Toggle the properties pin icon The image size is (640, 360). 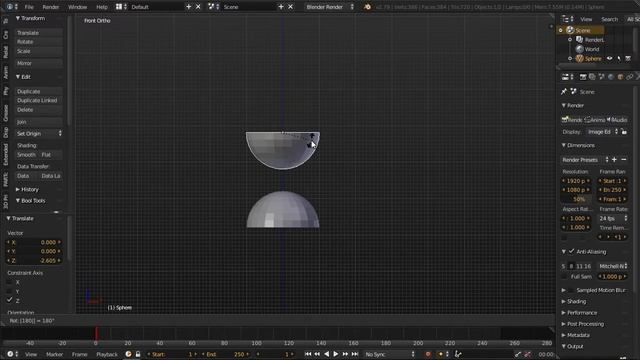tap(564, 92)
